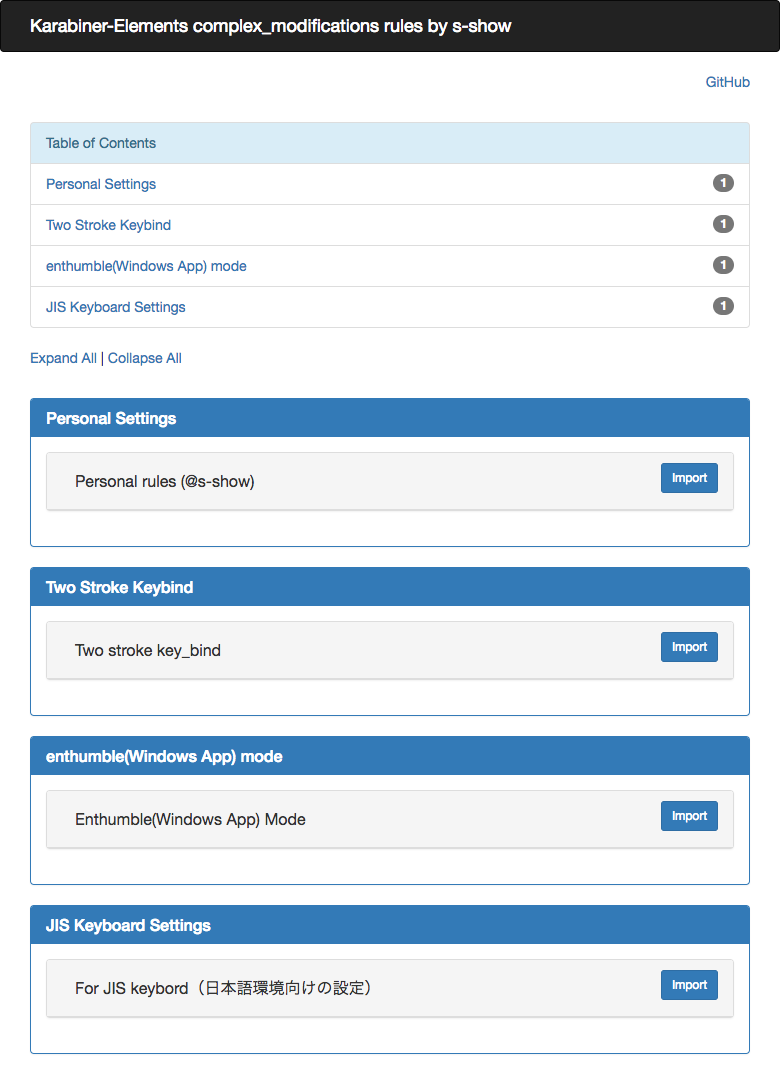780x1071 pixels.
Task: Go to enthumble(Windows App) mode in contents
Action: [146, 266]
